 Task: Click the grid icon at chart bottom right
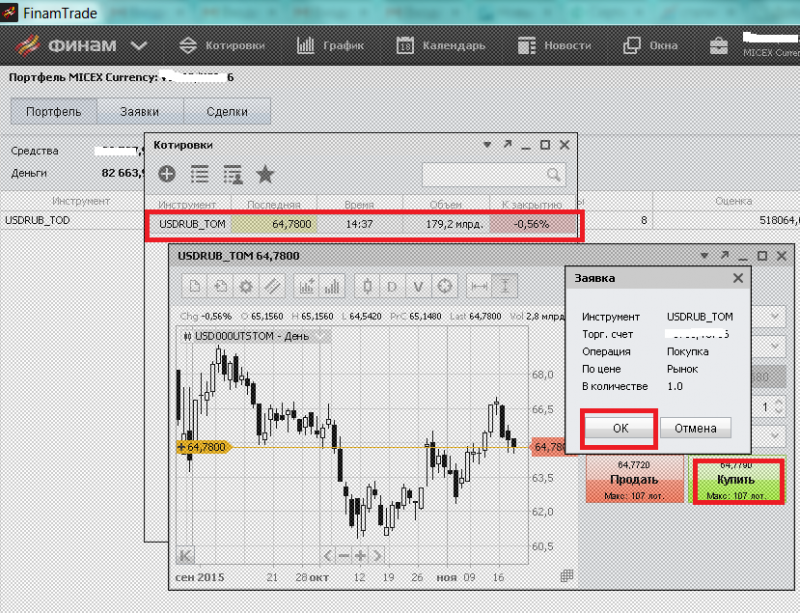(x=567, y=576)
